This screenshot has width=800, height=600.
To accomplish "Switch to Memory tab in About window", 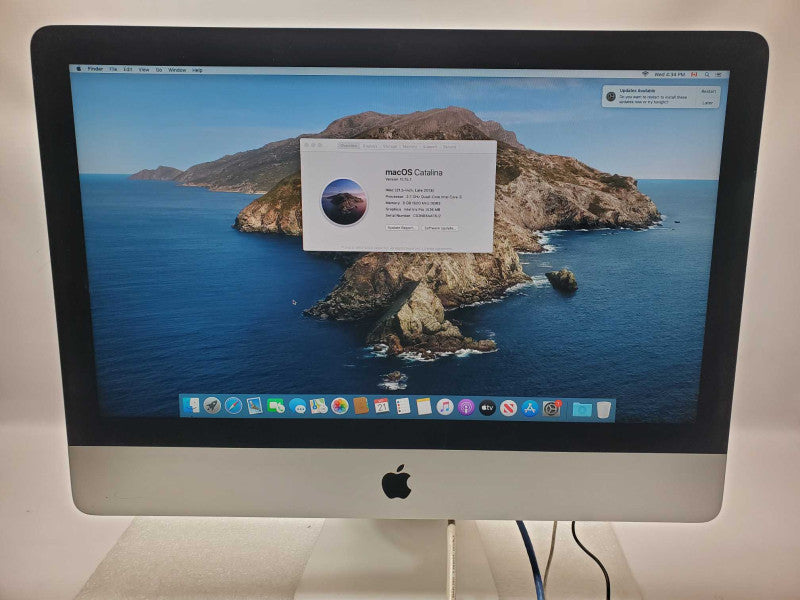I will (x=410, y=146).
